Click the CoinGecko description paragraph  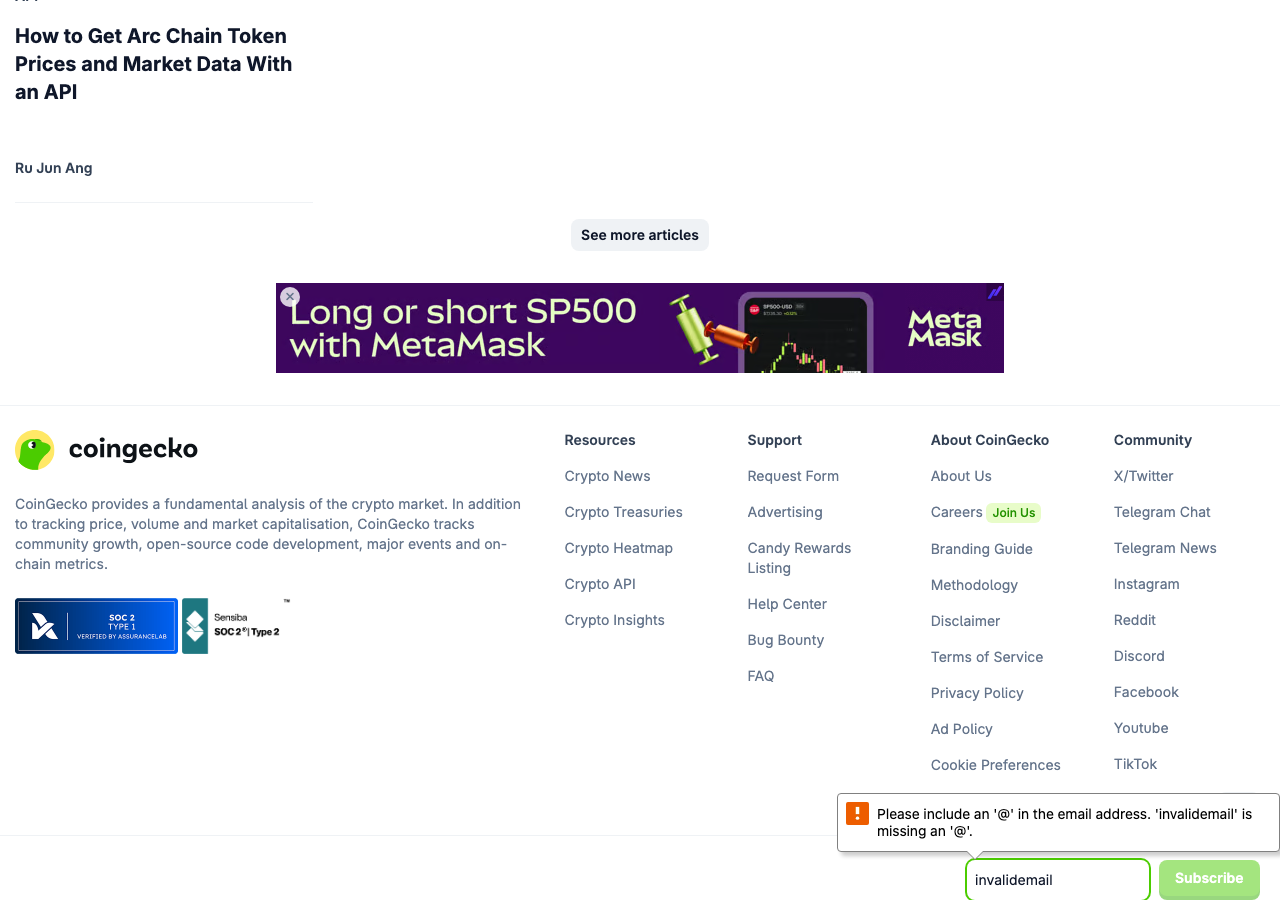268,534
